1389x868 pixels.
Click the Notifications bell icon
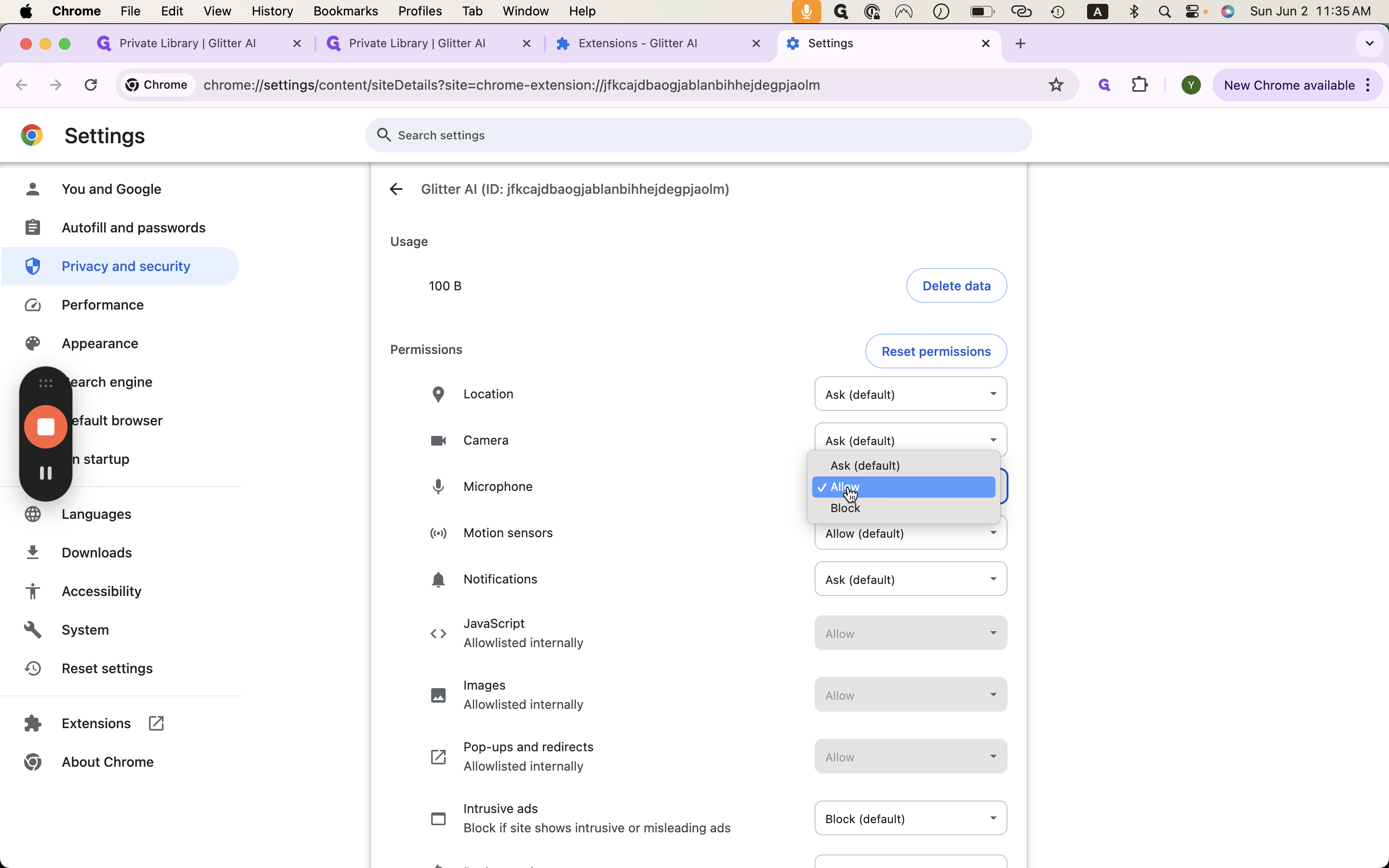click(x=438, y=579)
